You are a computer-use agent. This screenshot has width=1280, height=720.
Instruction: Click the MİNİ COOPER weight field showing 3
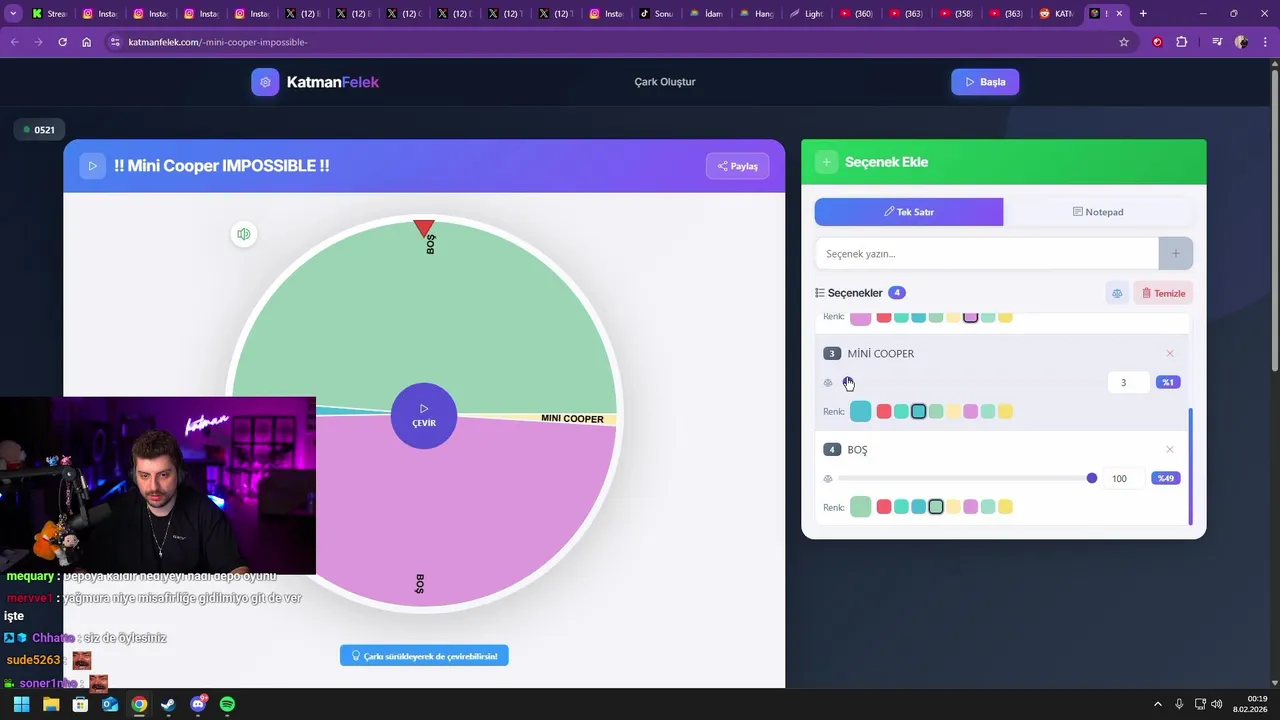click(1128, 383)
